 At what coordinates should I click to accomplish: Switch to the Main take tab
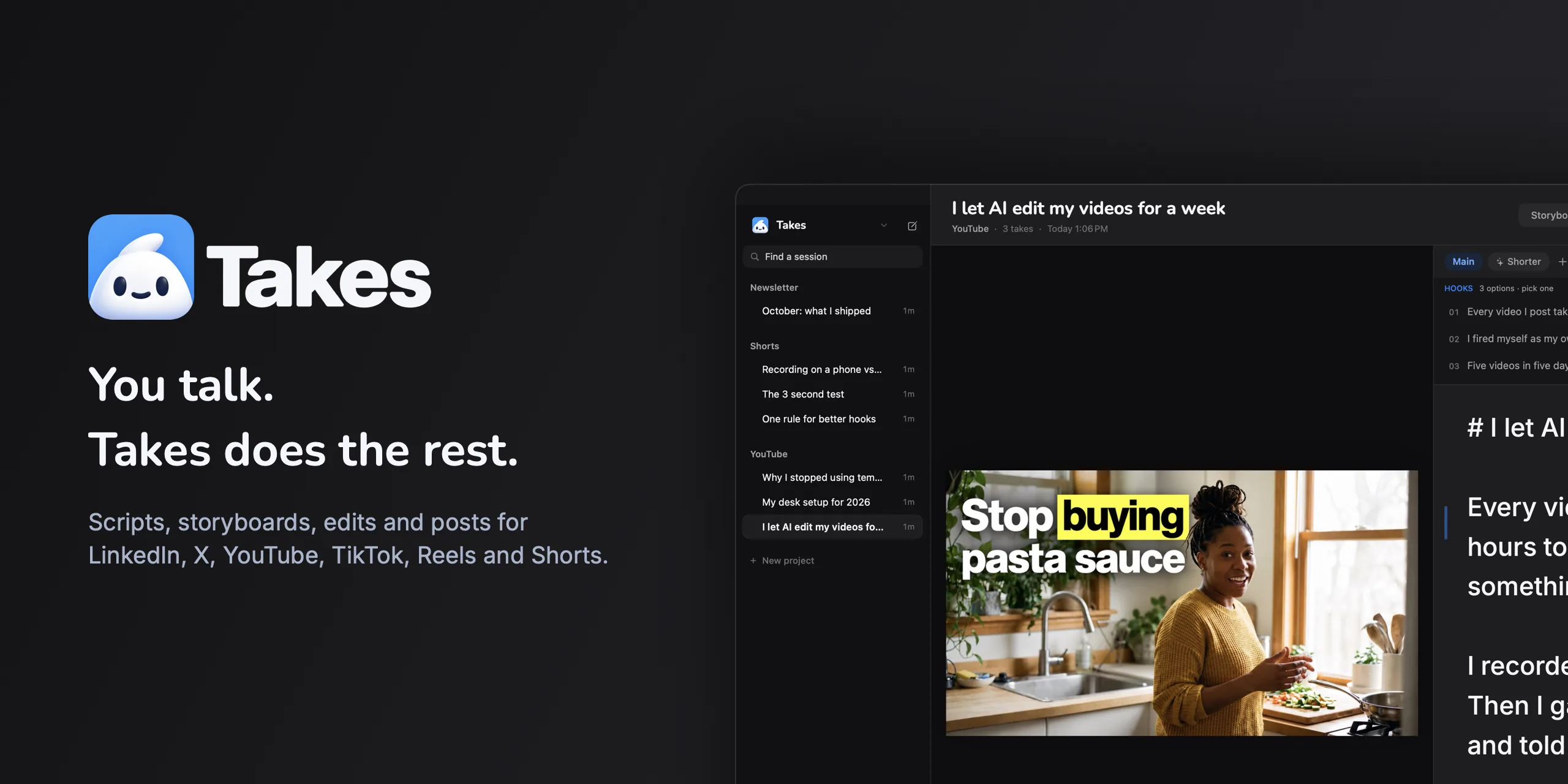(1463, 262)
